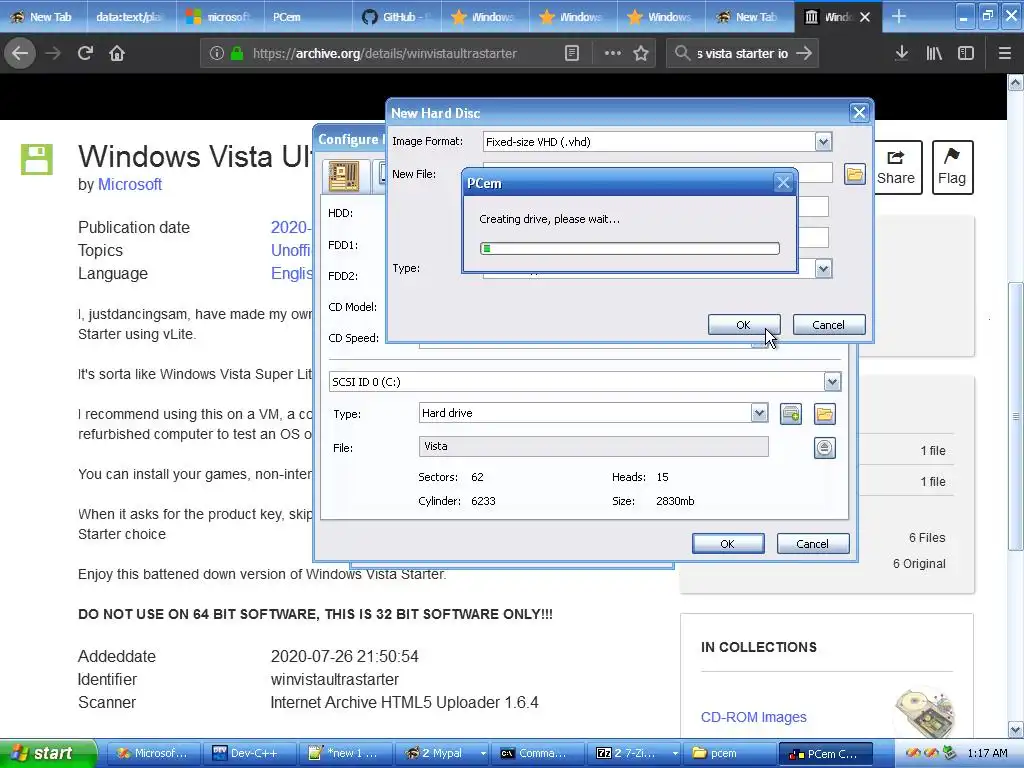Expand Mypal taskbar group arrow
The width and height of the screenshot is (1024, 768).
click(x=483, y=754)
